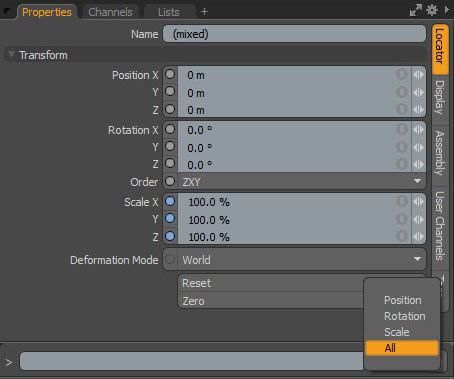Click the Rotation X round gang icon
The width and height of the screenshot is (454, 379).
point(402,129)
